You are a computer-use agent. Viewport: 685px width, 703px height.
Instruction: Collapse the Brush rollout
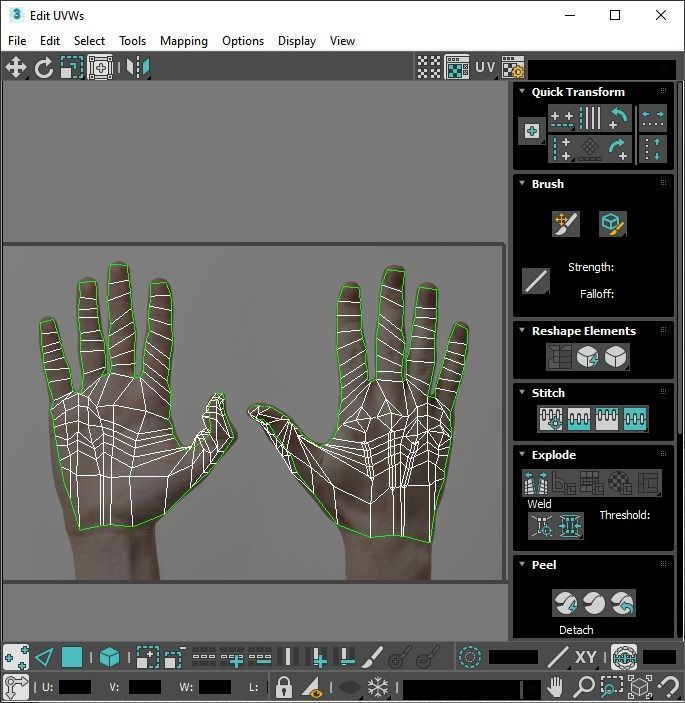(522, 183)
